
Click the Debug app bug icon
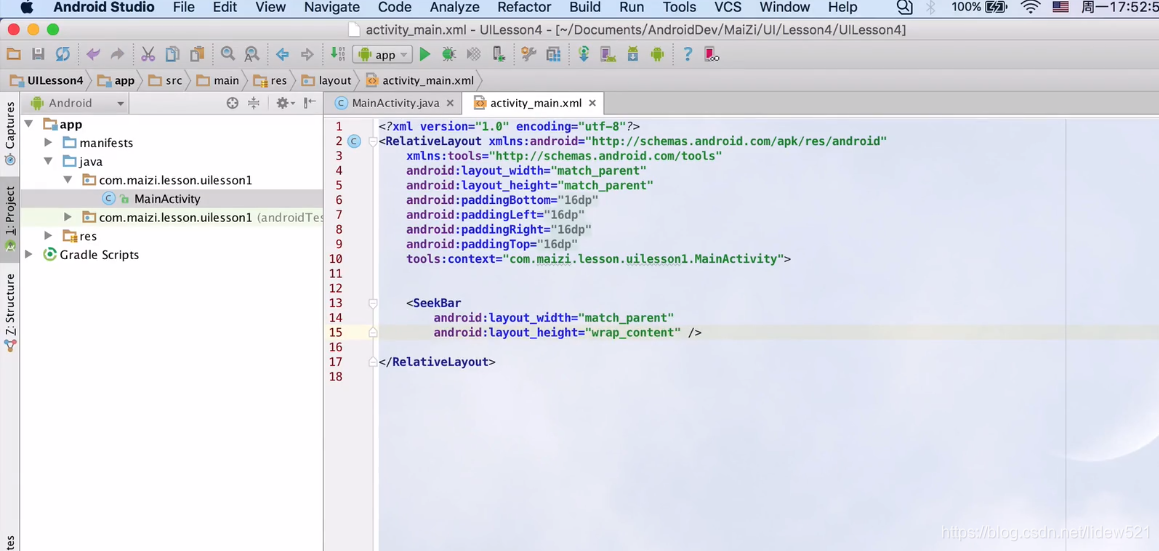click(x=449, y=54)
